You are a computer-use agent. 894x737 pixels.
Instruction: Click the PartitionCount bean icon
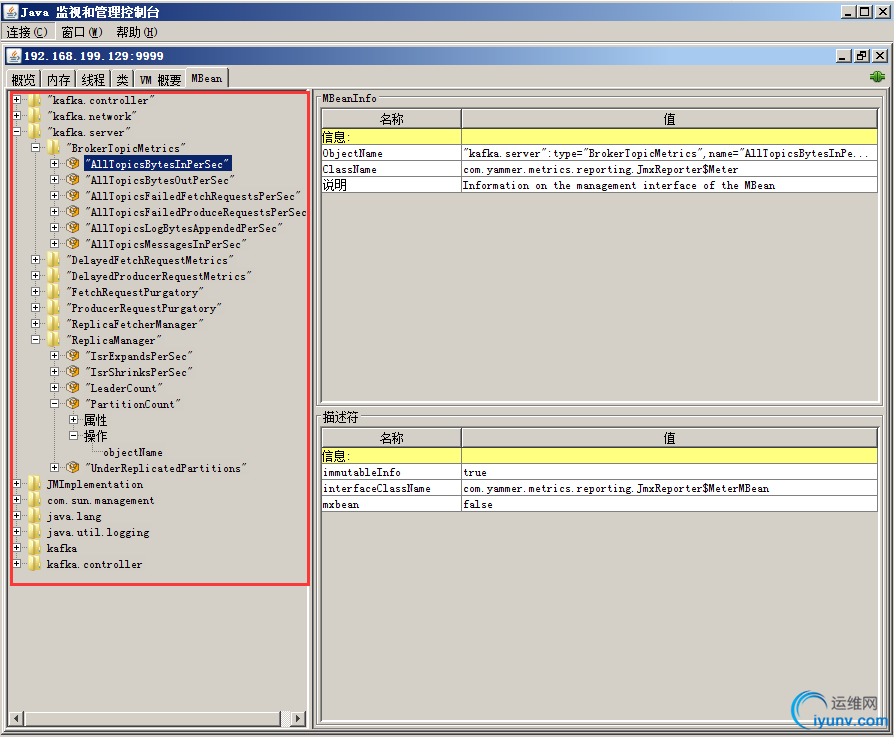tap(72, 403)
